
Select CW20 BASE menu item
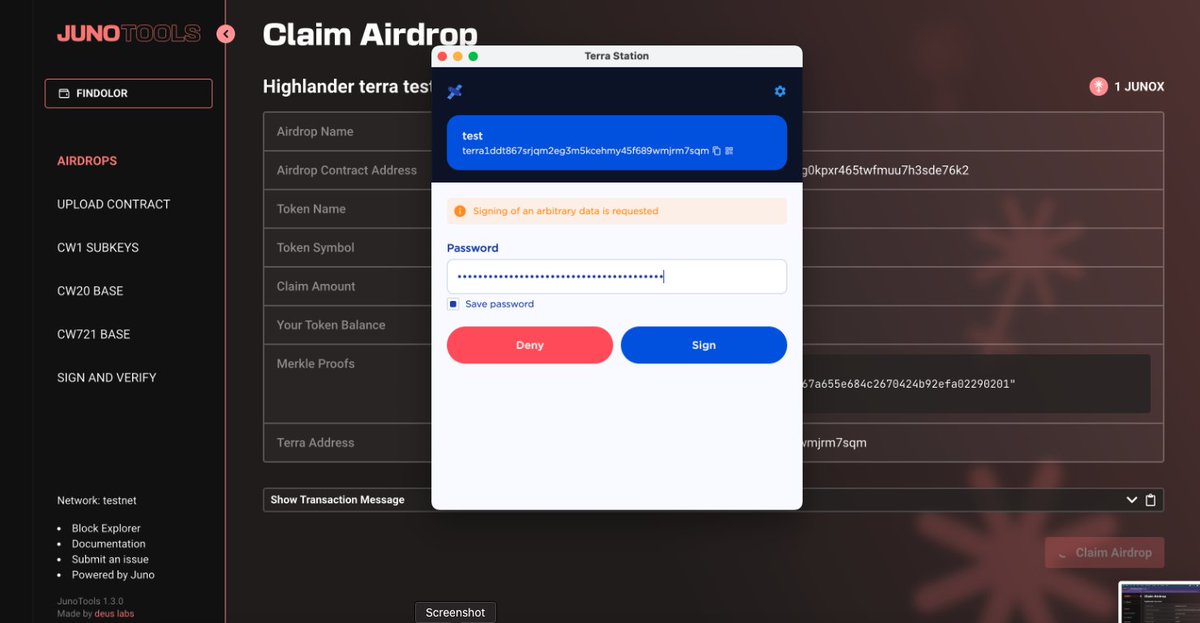pos(90,291)
